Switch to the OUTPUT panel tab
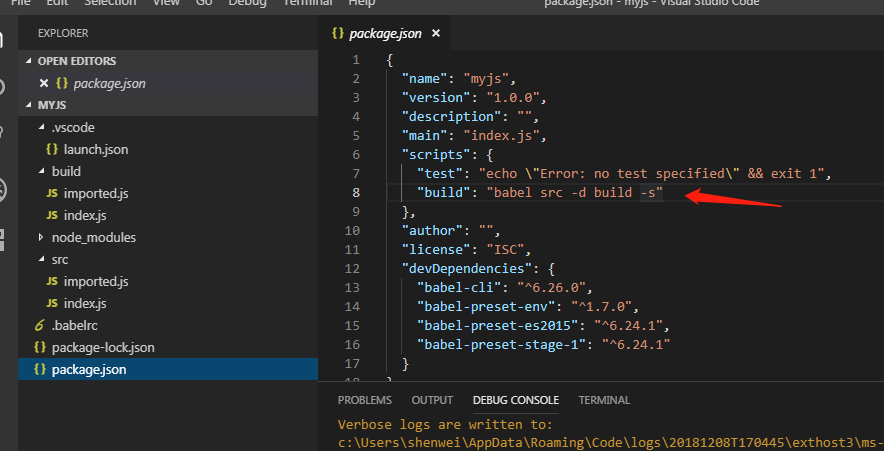 (432, 400)
